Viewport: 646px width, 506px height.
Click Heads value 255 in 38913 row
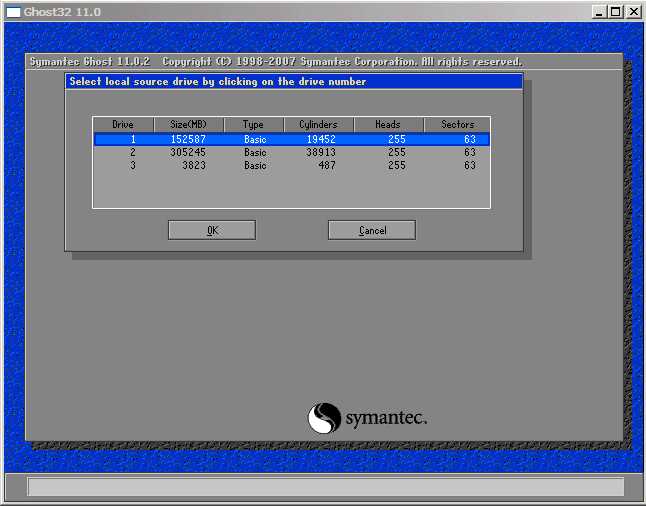(x=397, y=152)
